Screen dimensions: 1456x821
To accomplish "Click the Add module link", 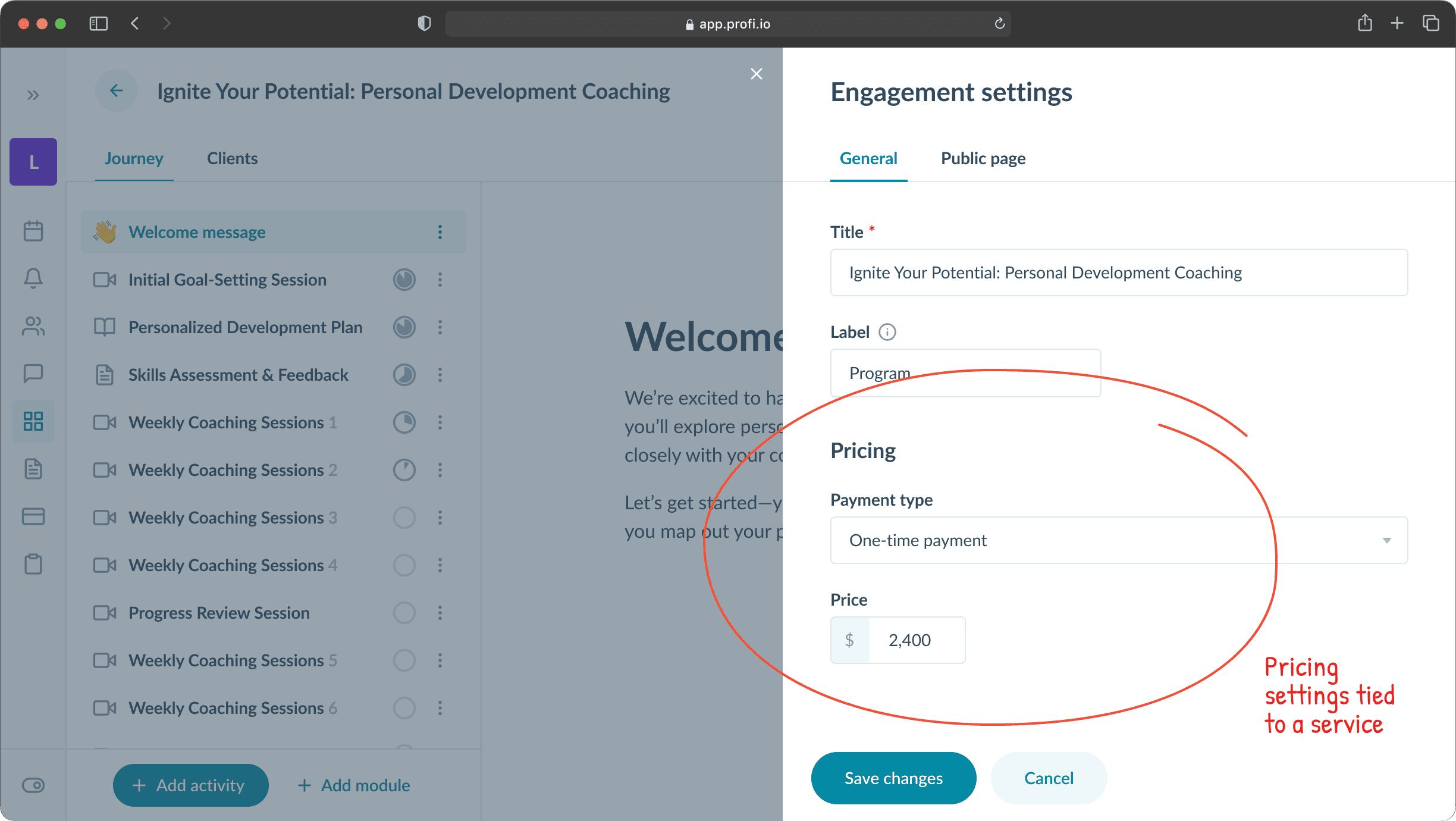I will coord(354,785).
